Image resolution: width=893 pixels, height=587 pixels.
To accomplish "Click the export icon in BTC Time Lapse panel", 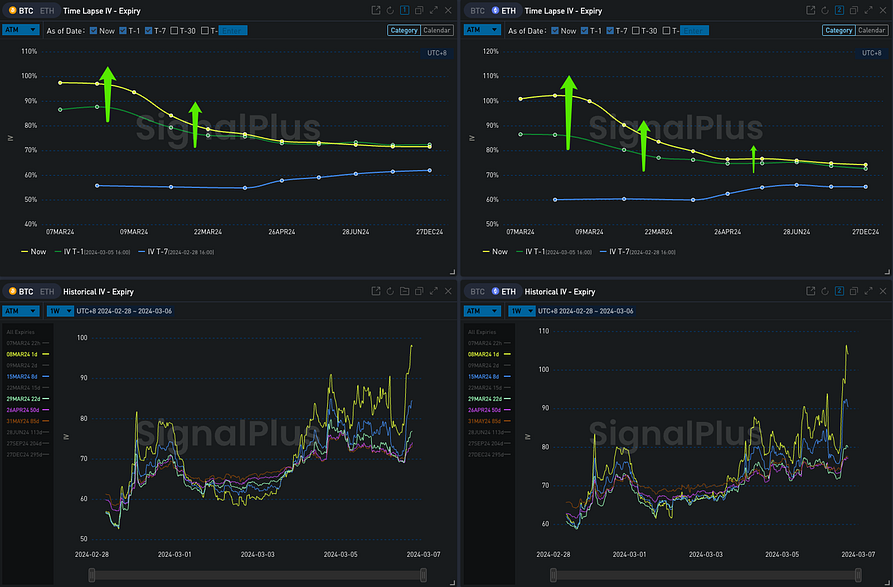I will [376, 10].
